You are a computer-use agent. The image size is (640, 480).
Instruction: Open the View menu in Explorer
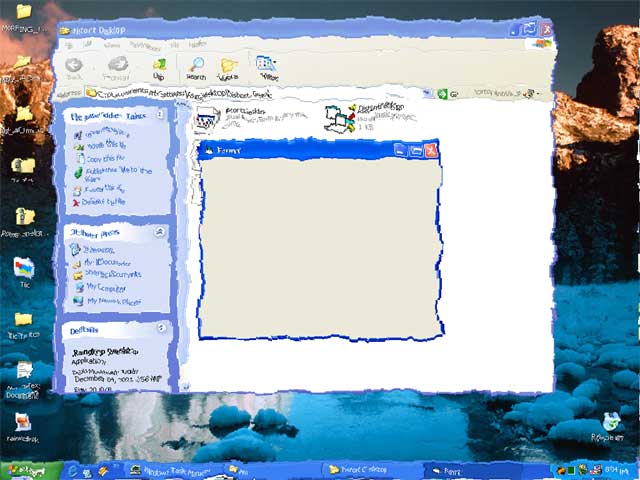[111, 45]
